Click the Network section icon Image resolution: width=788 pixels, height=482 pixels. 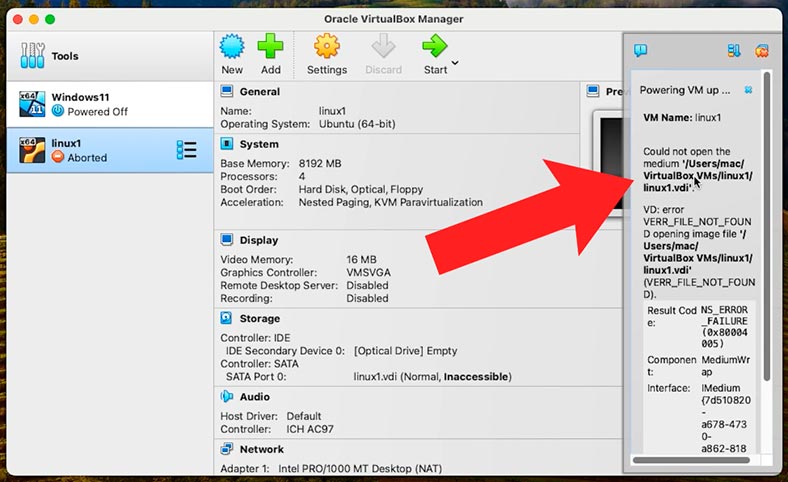tap(227, 448)
